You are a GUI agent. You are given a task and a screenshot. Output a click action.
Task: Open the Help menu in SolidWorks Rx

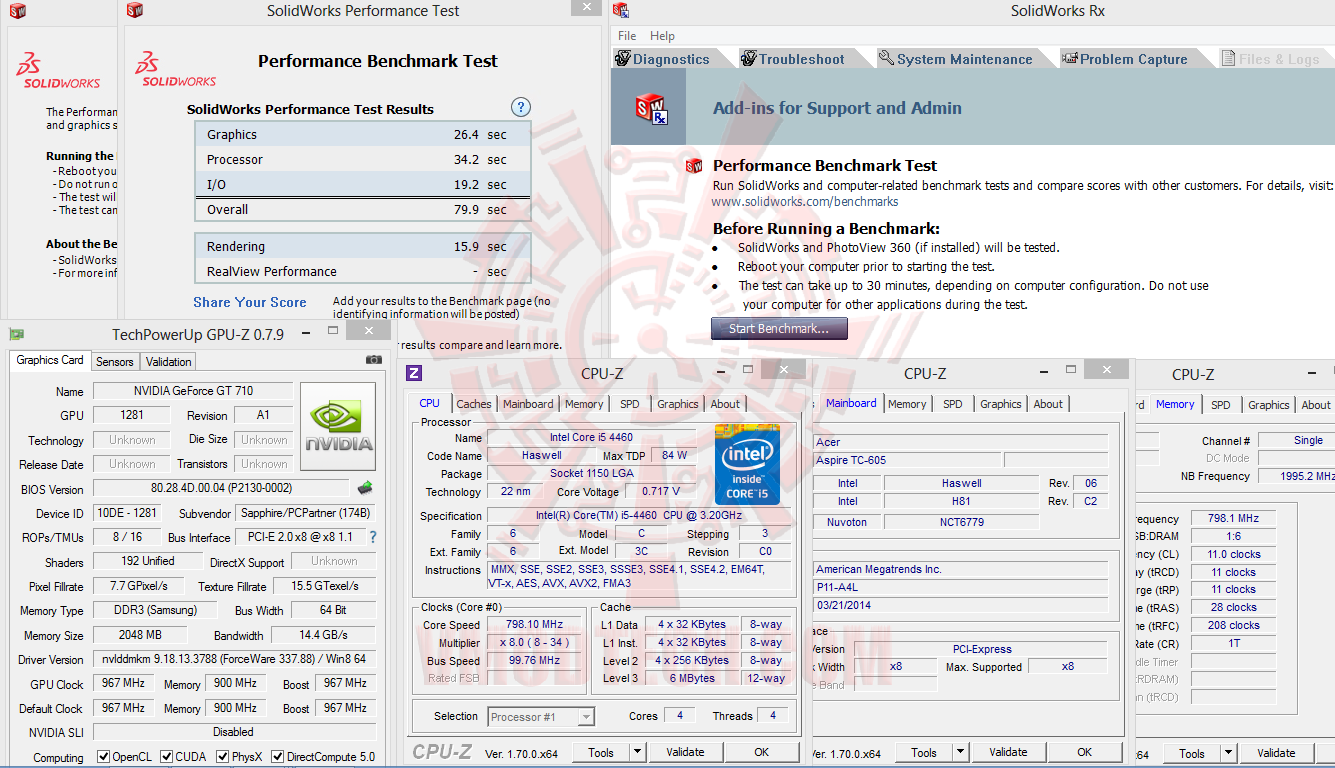[x=662, y=36]
